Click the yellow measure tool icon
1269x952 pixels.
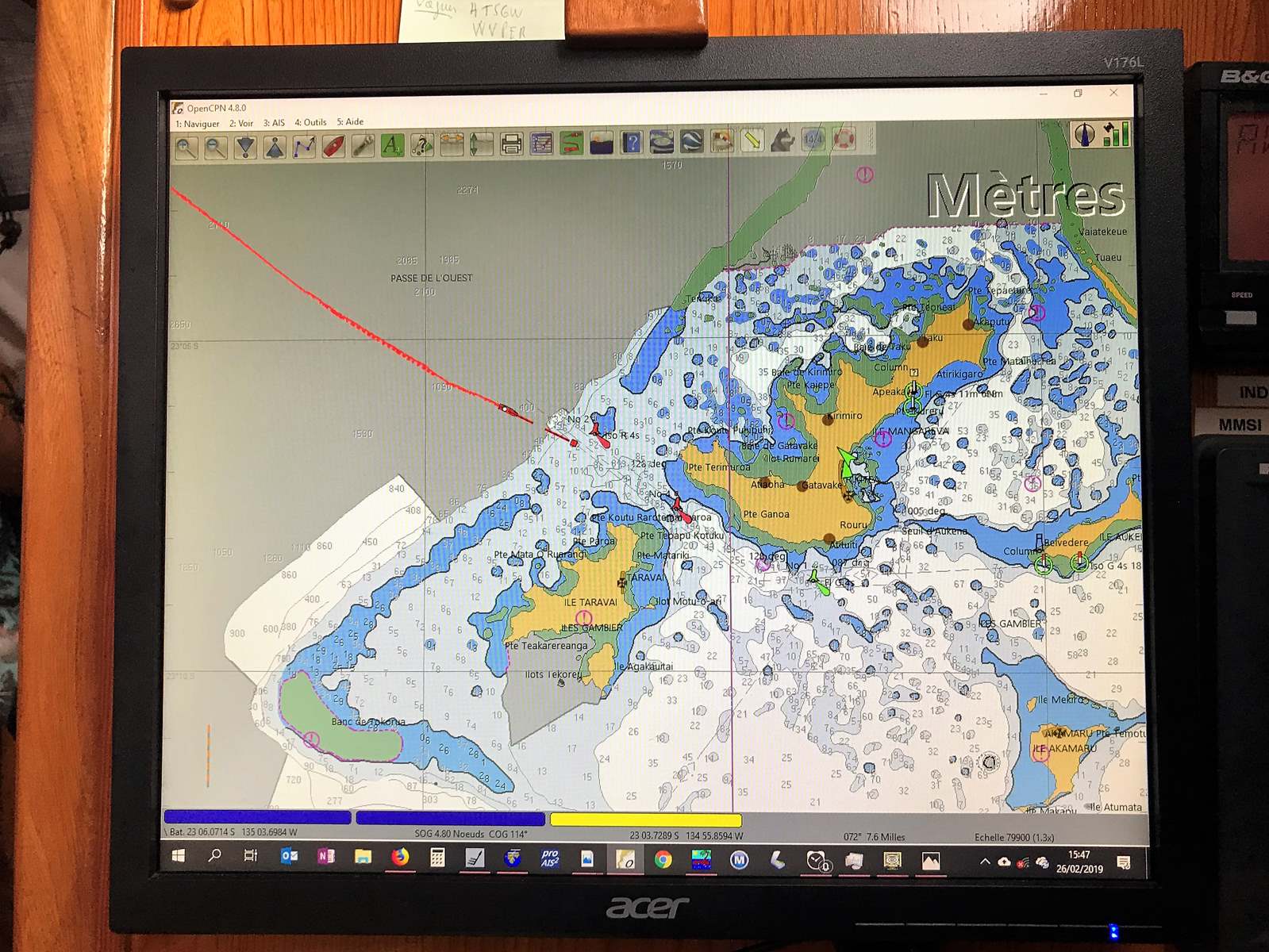pyautogui.click(x=752, y=141)
